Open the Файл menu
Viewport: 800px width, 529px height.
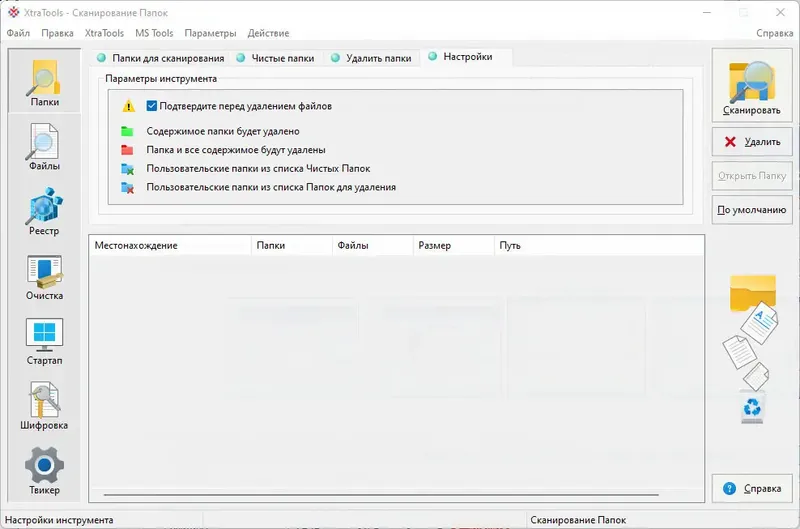coord(18,33)
